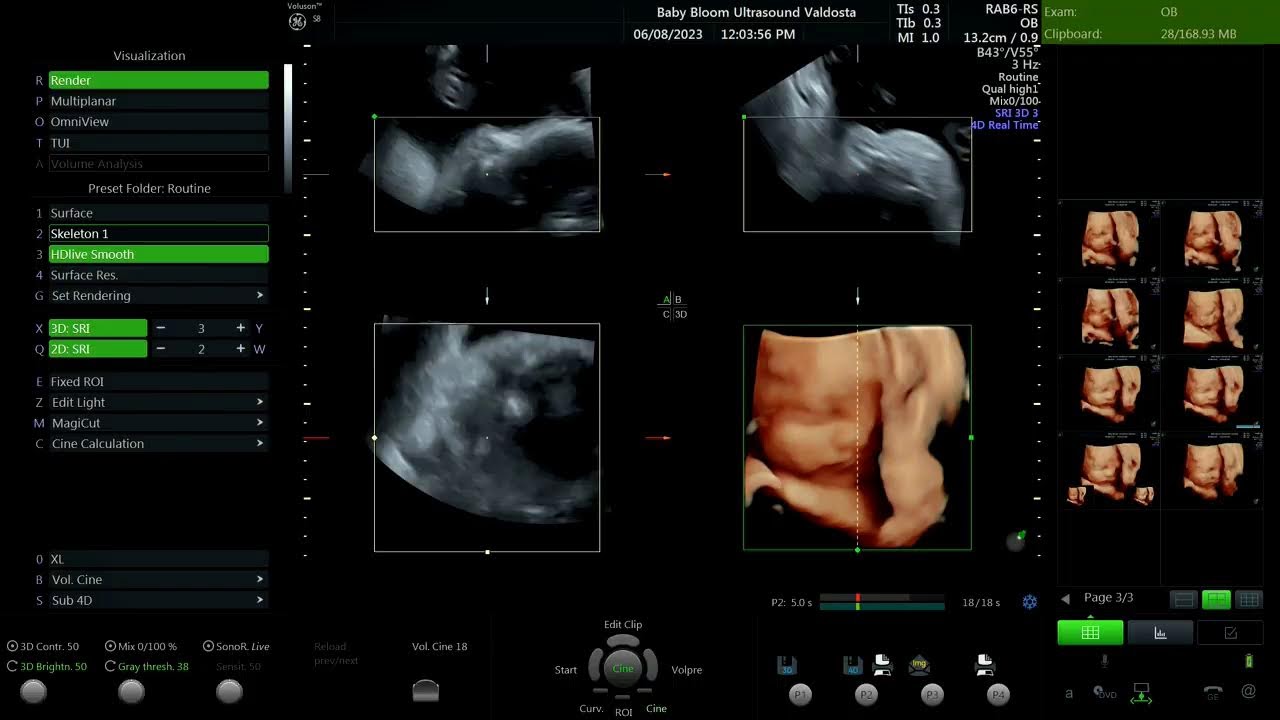Click the knob below 3D Brightn.

click(x=34, y=691)
